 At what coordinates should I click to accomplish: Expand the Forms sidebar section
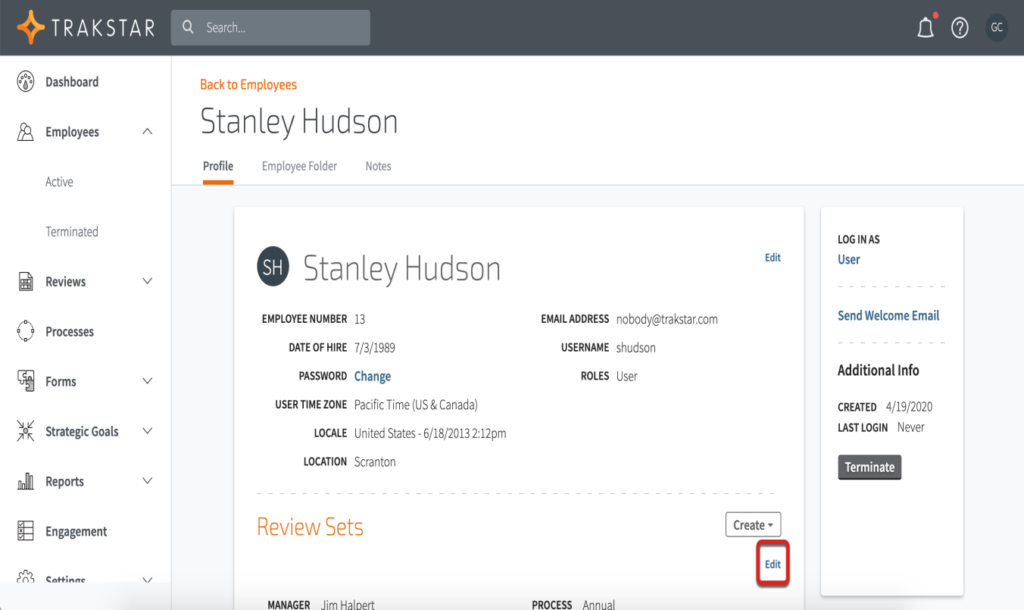pos(148,382)
